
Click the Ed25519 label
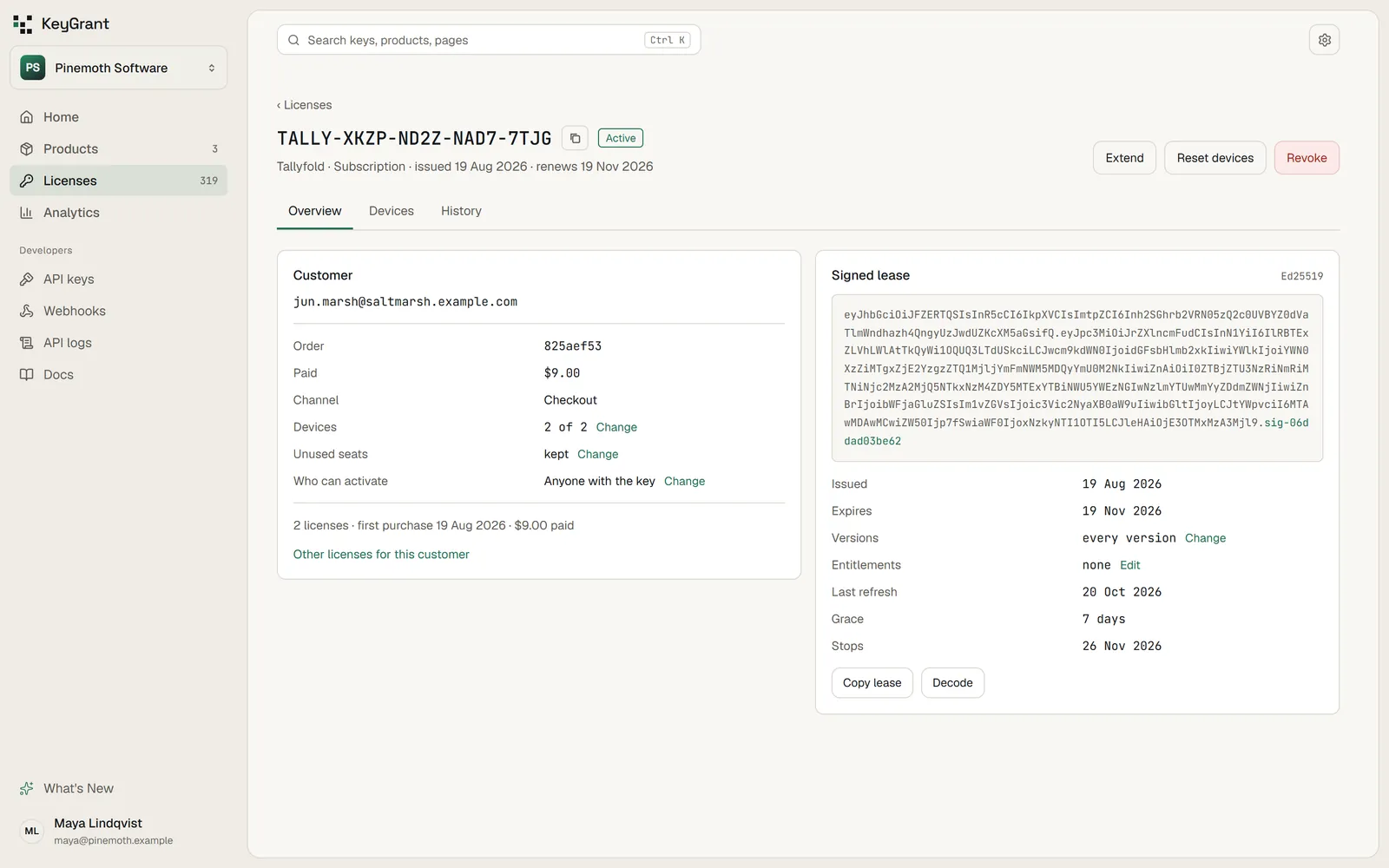1301,276
